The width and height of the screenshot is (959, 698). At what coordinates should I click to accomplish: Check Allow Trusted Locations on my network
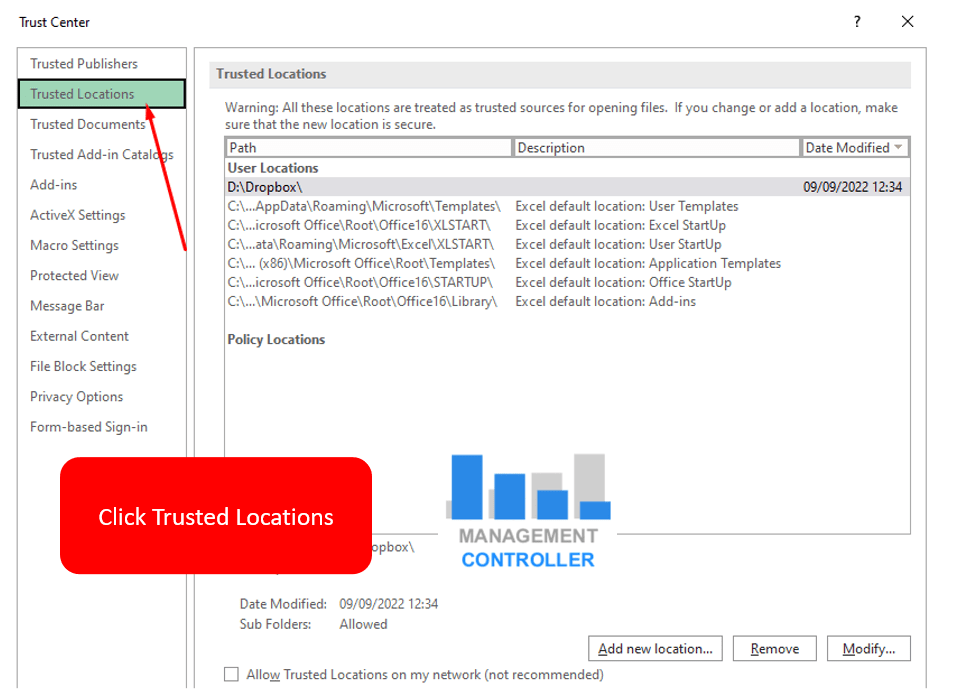pyautogui.click(x=231, y=674)
